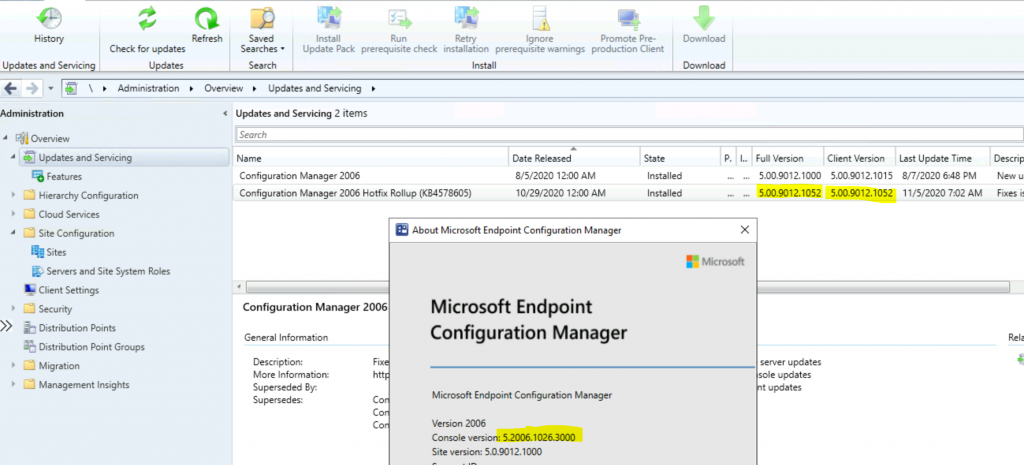Select the Security folder
1024x465 pixels.
[x=55, y=309]
